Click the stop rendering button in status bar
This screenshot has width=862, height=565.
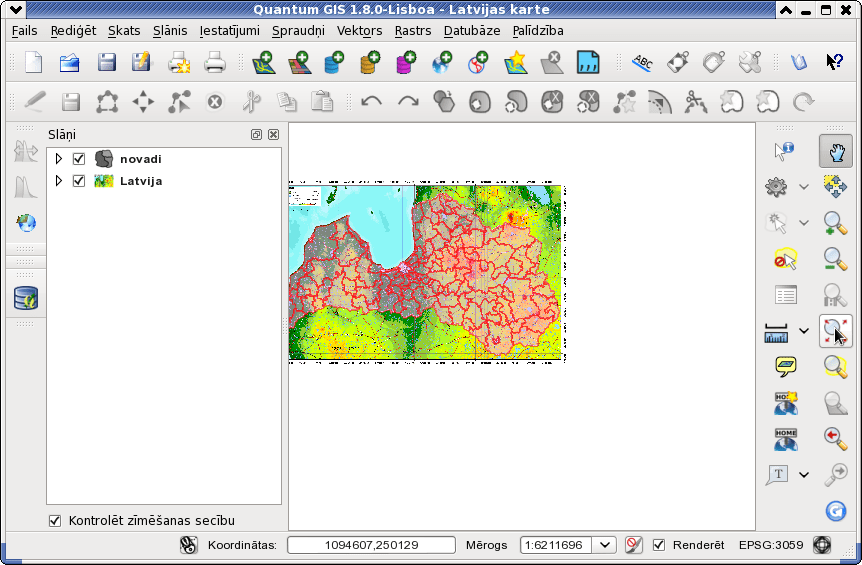pos(633,545)
